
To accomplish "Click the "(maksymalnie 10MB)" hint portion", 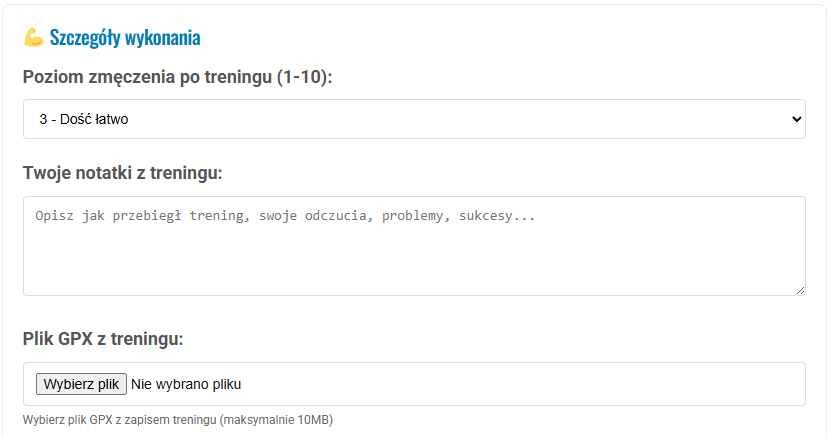I will click(x=275, y=420).
